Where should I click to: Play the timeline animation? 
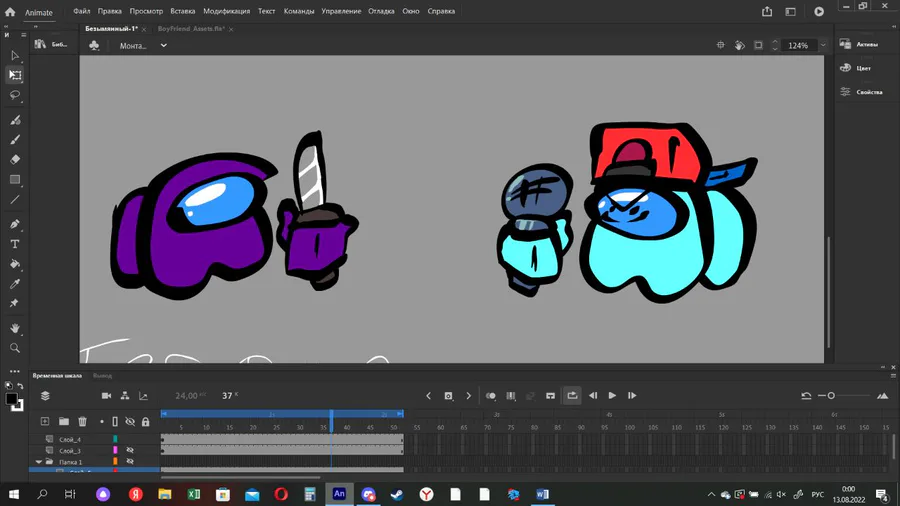point(612,395)
